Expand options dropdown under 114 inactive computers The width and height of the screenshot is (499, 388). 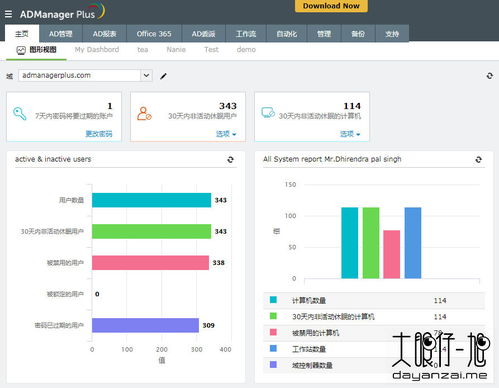[x=350, y=134]
